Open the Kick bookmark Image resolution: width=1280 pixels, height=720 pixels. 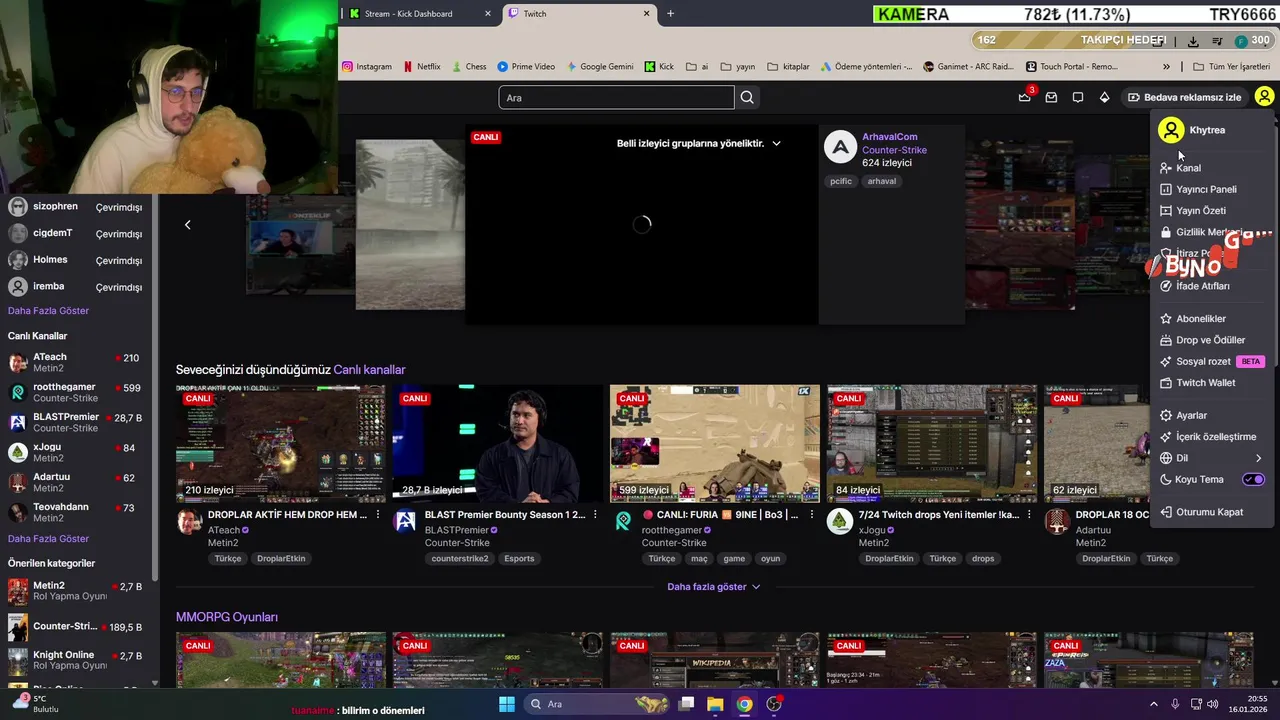pos(659,67)
